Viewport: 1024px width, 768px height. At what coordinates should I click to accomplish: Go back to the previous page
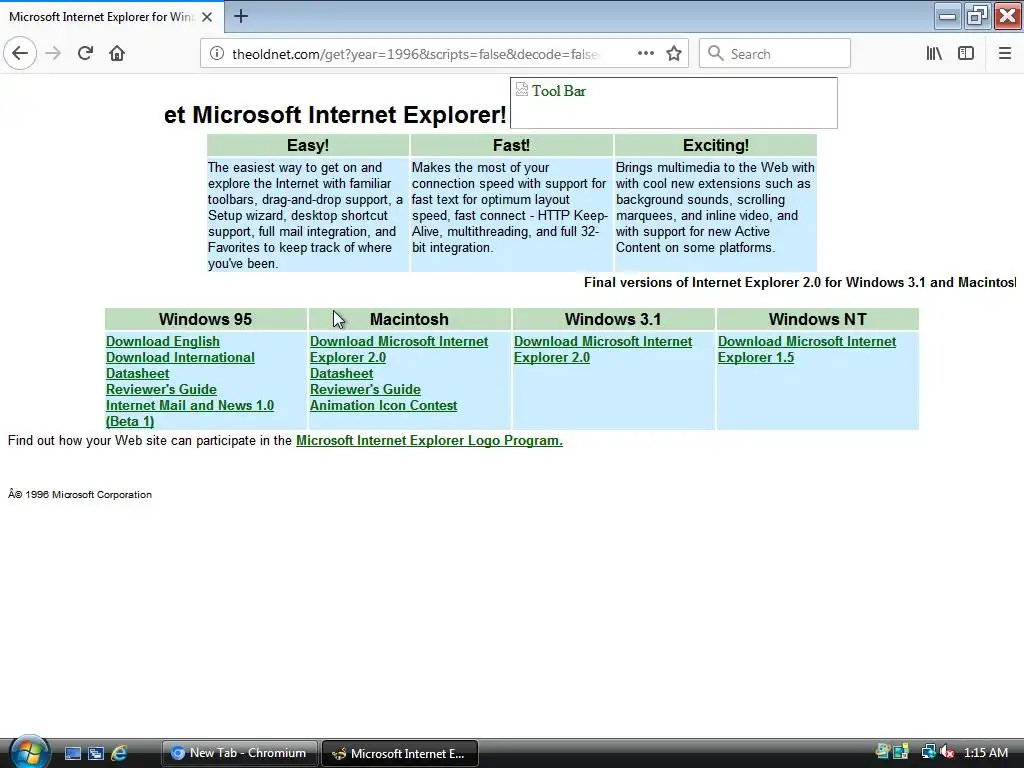point(20,53)
